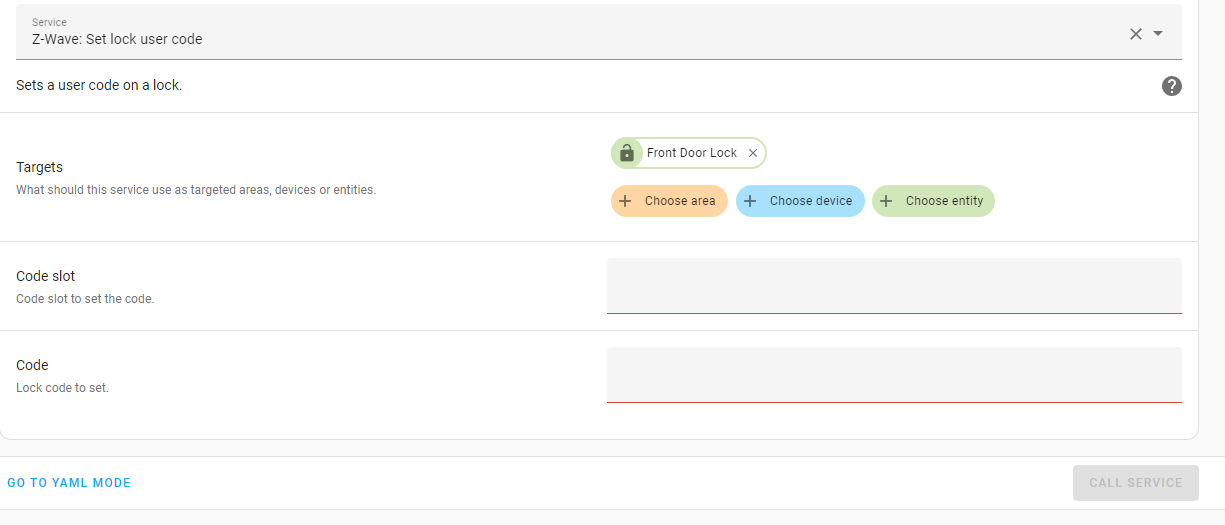Focus the Code input field
Screen dimensions: 1225x525
893,375
